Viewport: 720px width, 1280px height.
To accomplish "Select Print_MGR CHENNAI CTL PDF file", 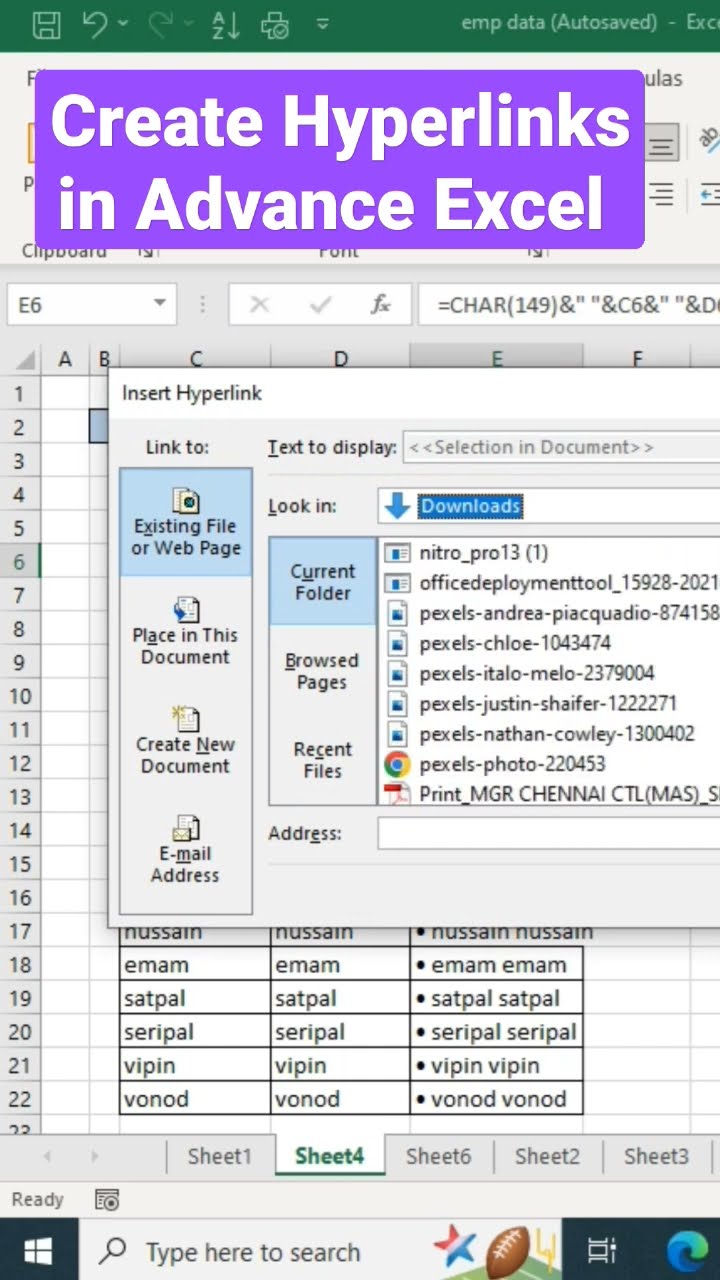I will tap(552, 794).
